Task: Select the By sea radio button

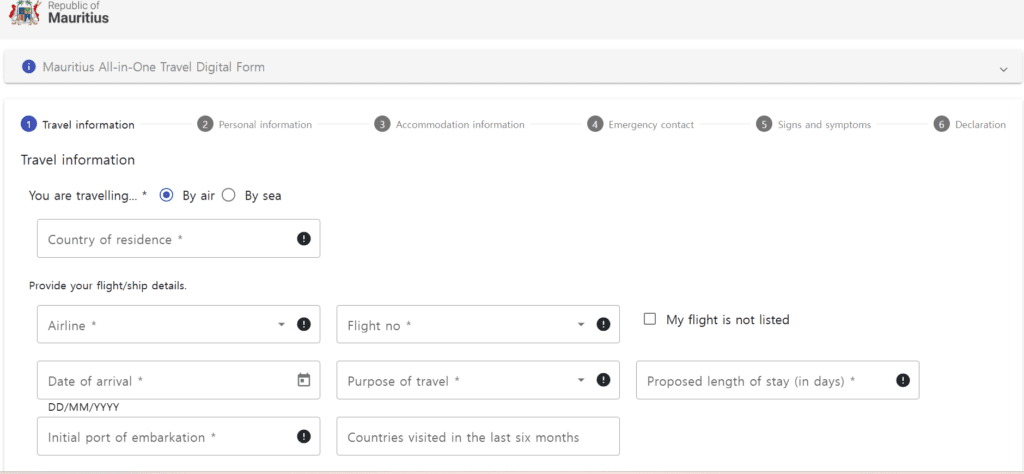Action: 229,195
